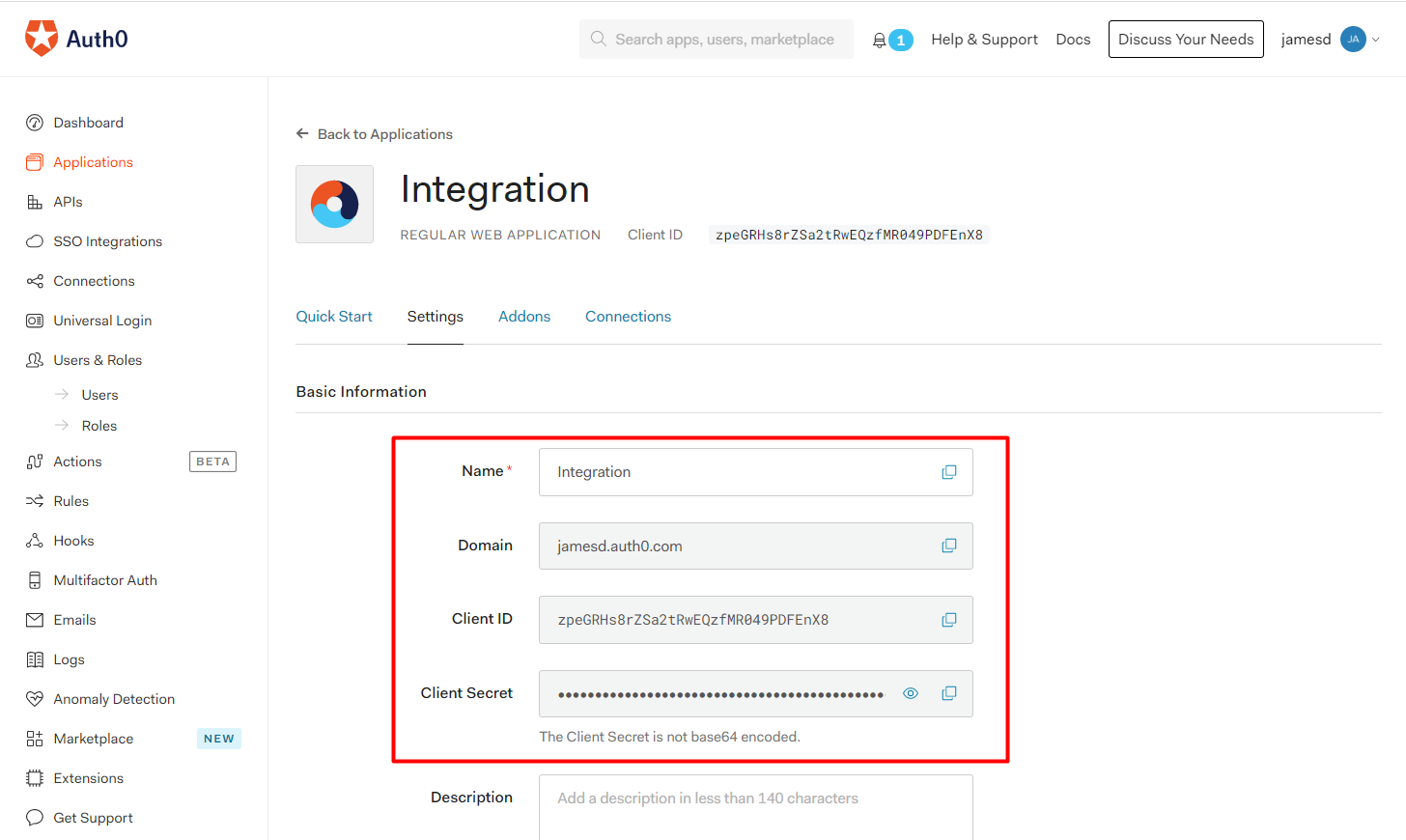1406x840 pixels.
Task: Click the Universal Login icon
Action: click(x=35, y=321)
